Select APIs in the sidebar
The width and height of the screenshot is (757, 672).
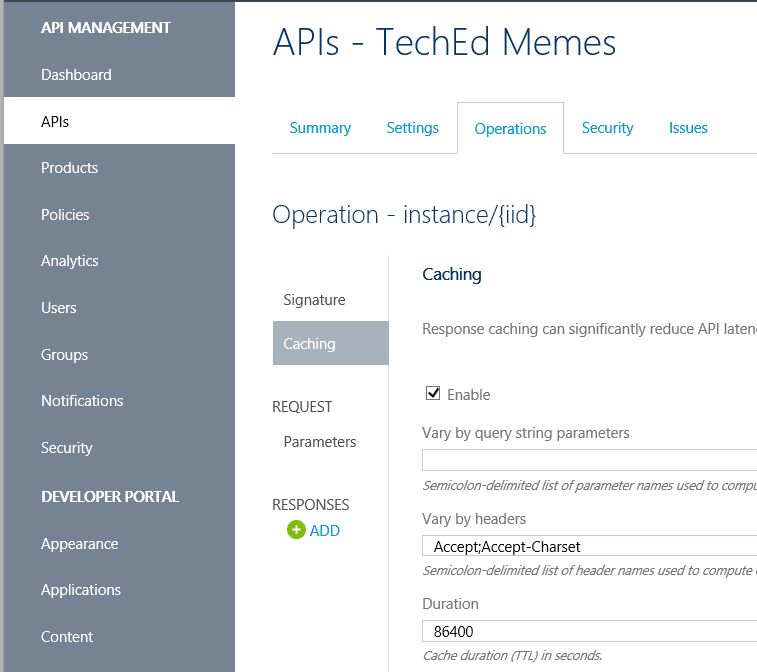tap(119, 121)
